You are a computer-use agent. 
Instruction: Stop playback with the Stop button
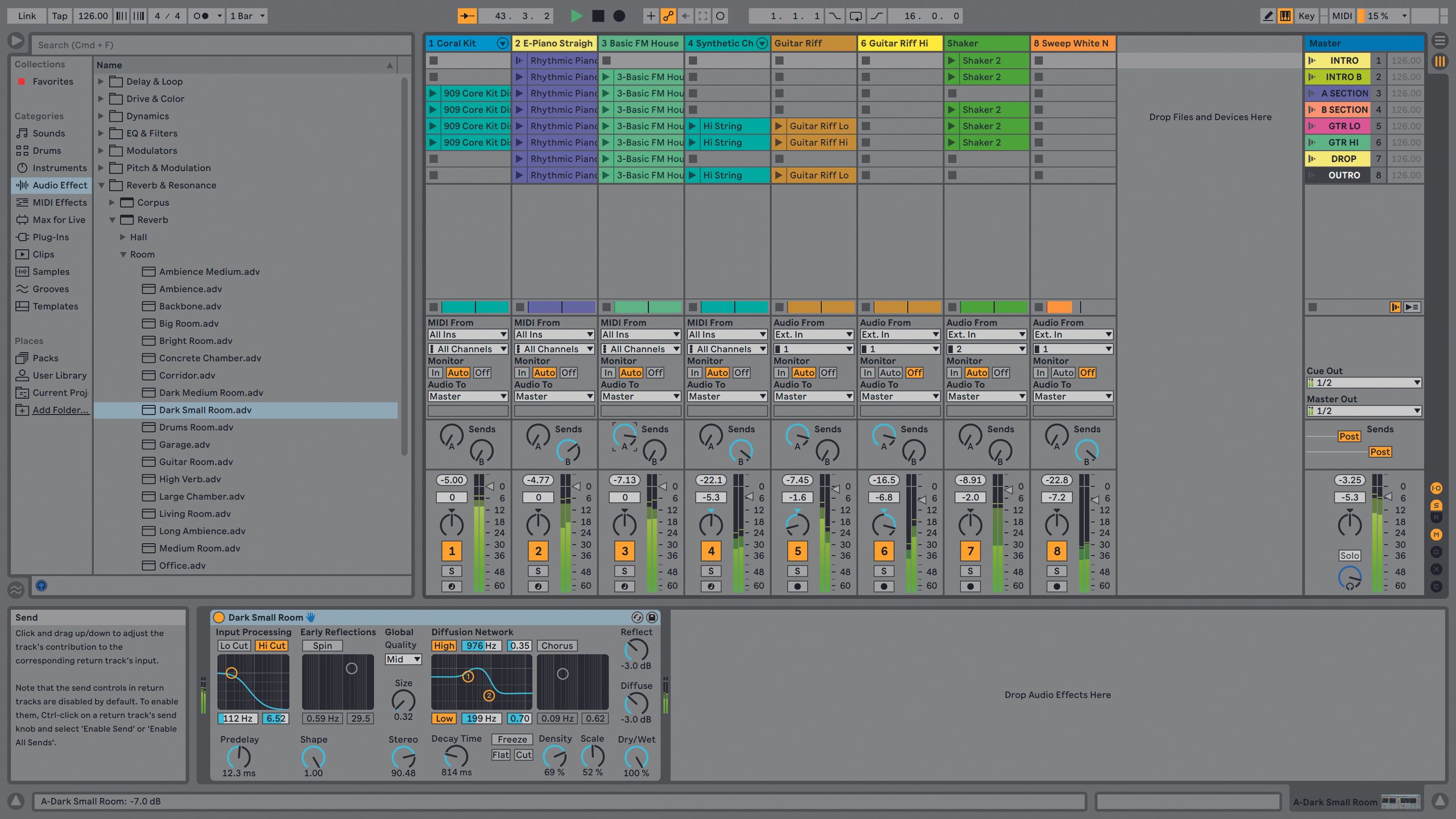click(x=598, y=16)
